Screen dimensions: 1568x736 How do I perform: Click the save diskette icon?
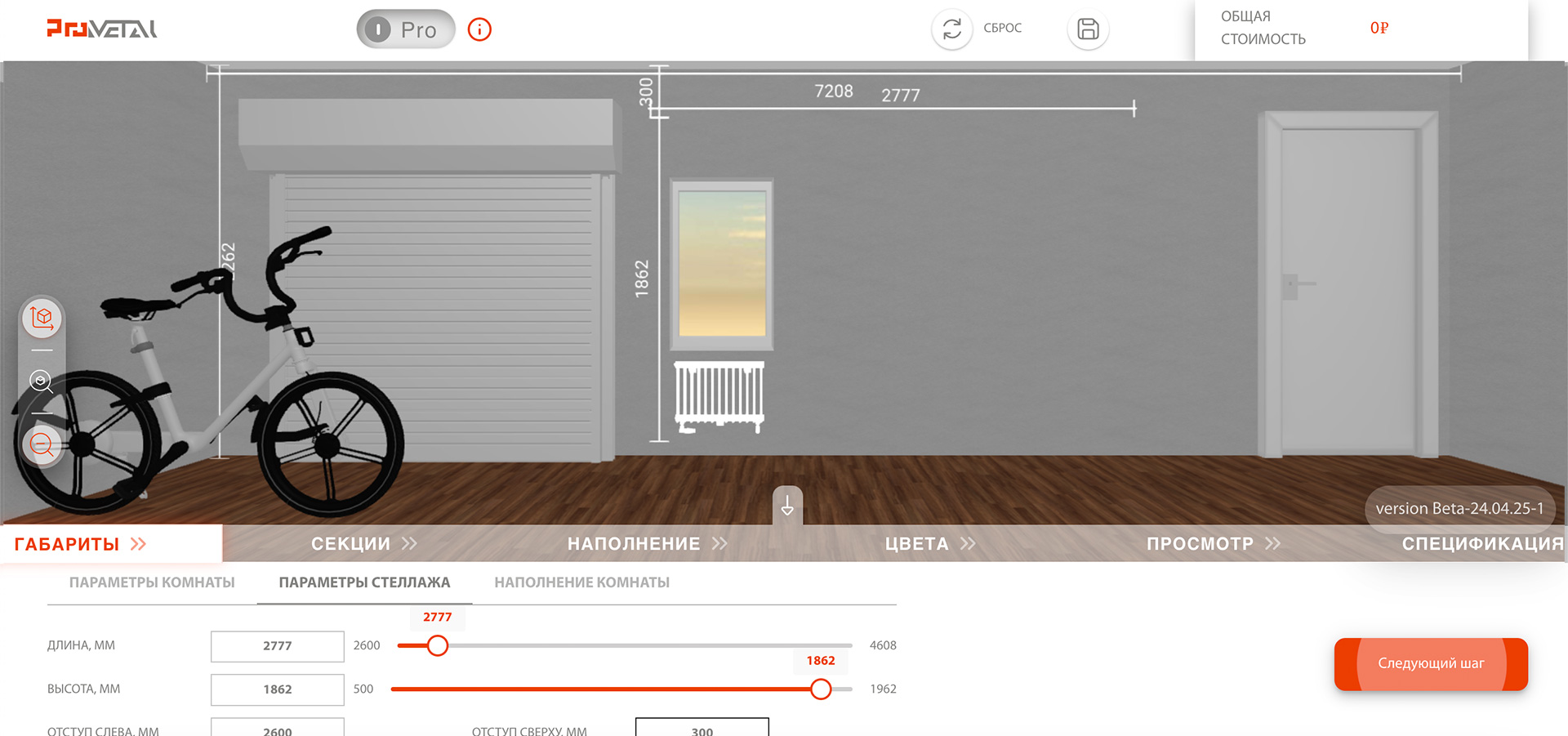[1088, 29]
